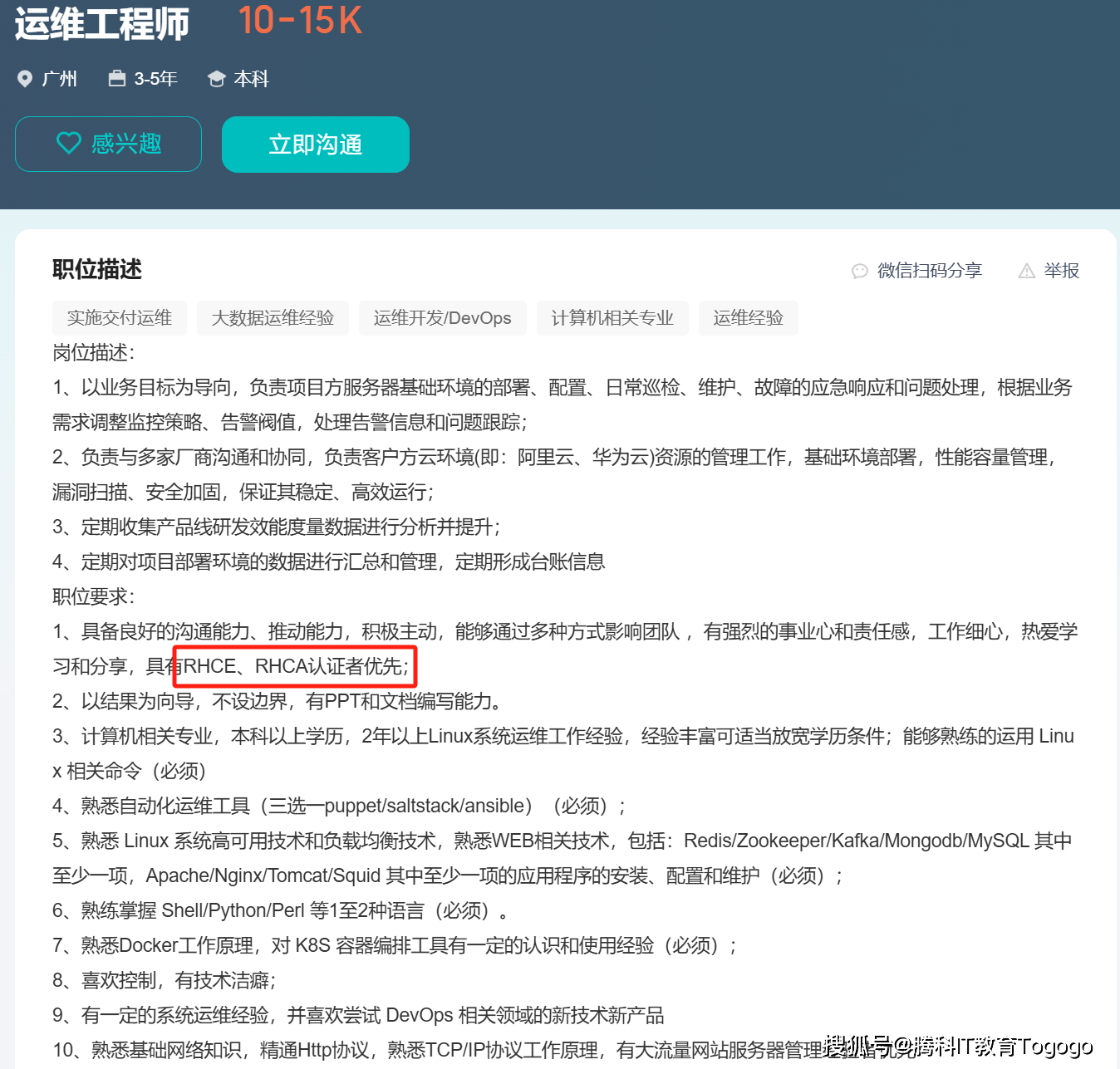Click the 感兴趣 button
Screen dimensions: 1120x1069
108,144
